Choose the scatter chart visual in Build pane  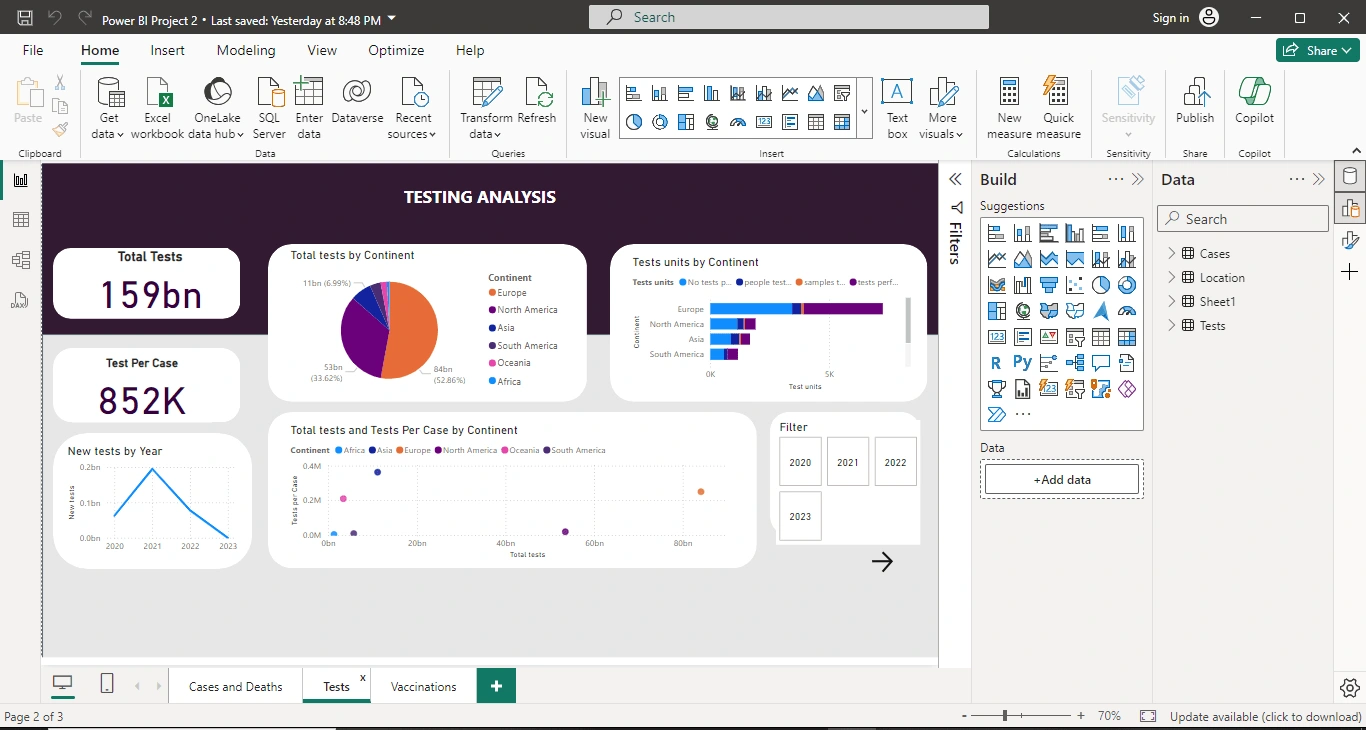tap(1075, 285)
